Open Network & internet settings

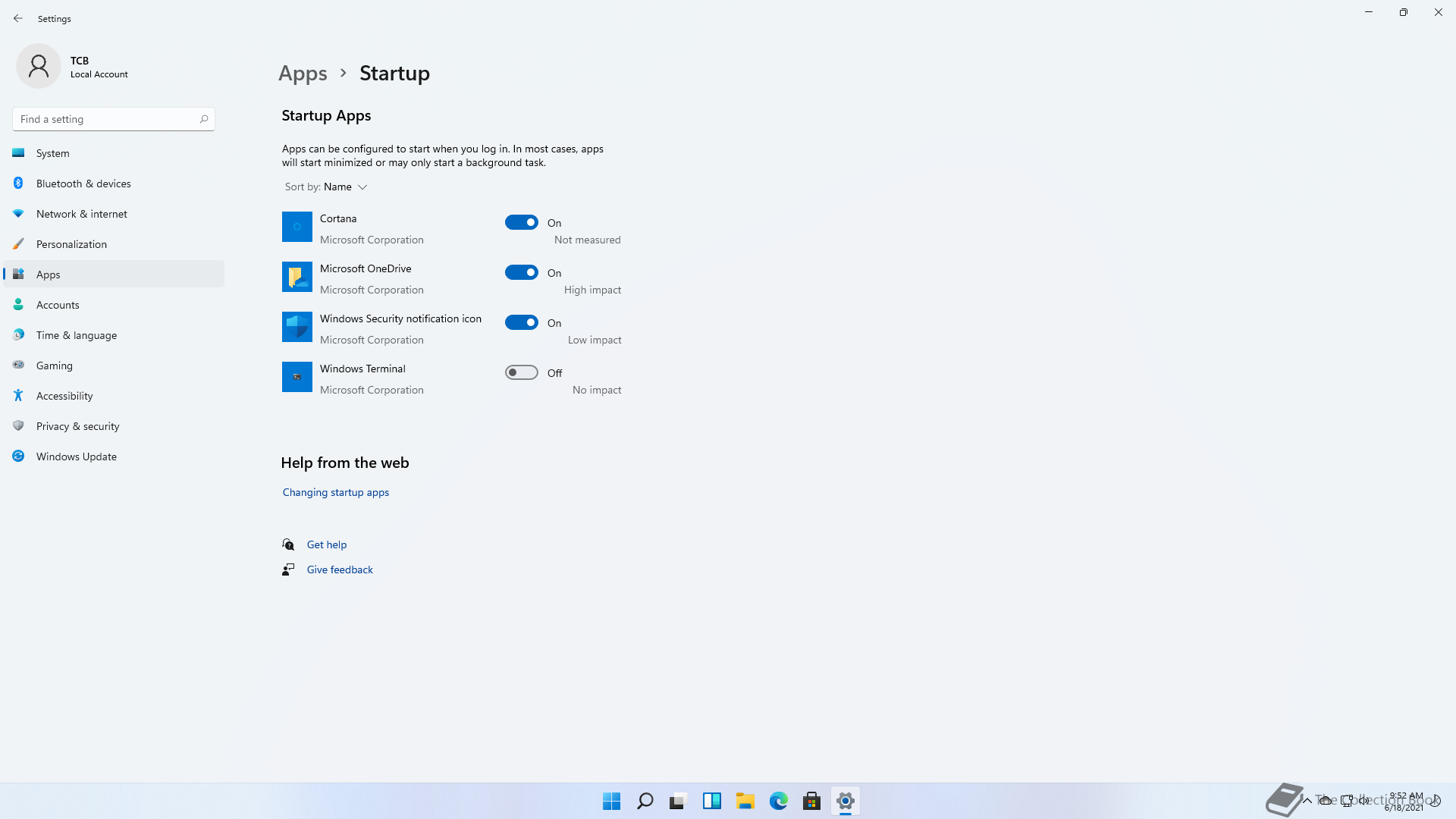point(114,214)
